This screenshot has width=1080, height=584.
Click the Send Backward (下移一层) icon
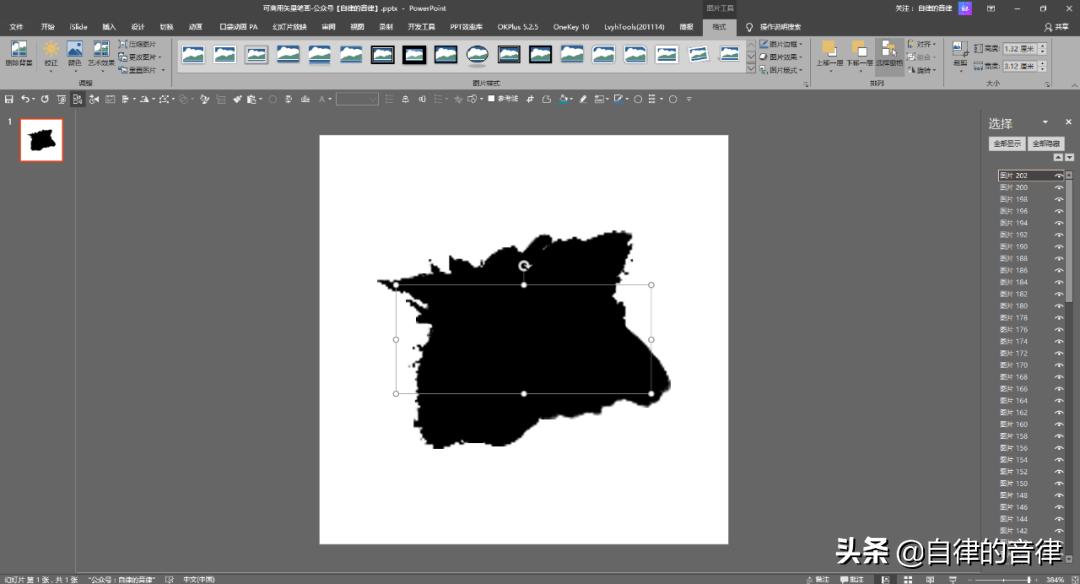(x=859, y=50)
